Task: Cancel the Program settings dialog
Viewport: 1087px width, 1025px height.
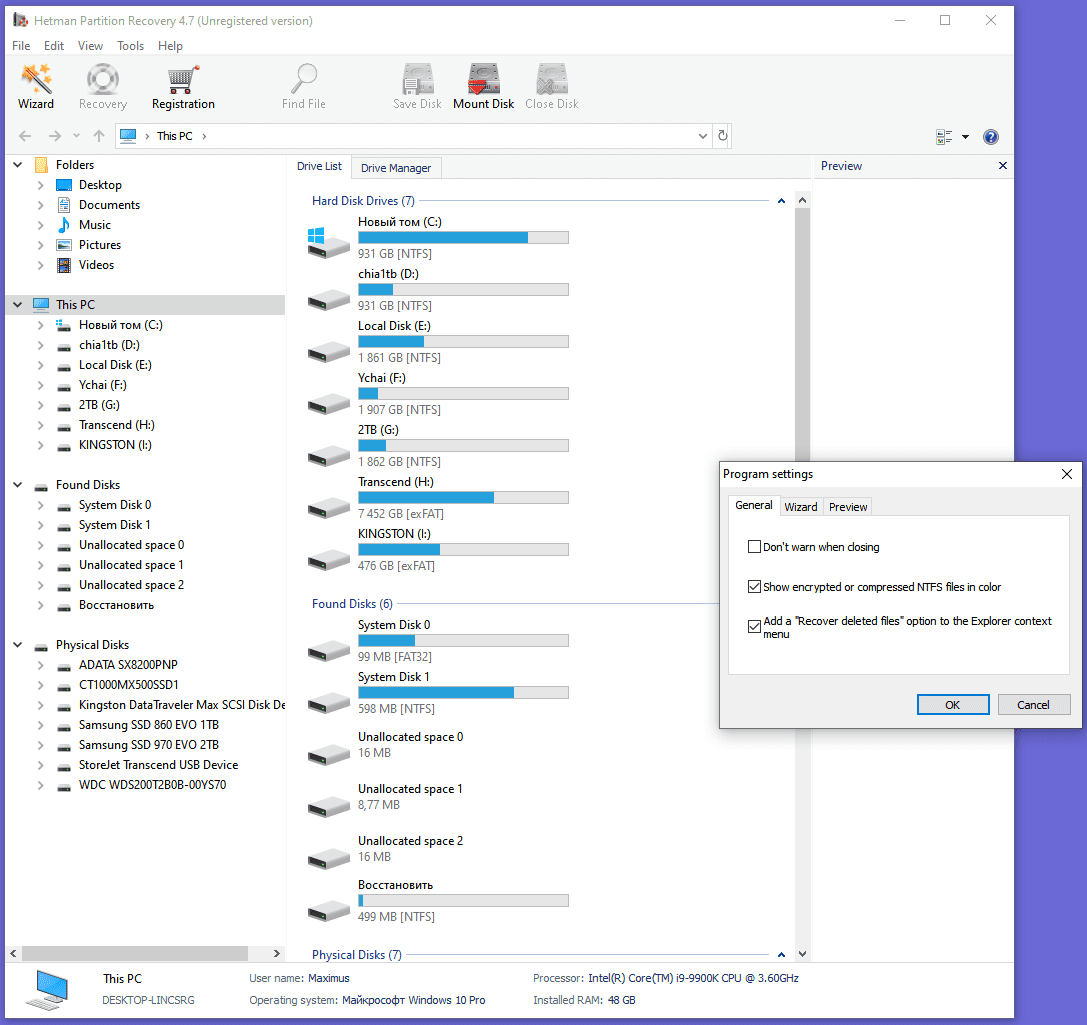Action: (1033, 705)
